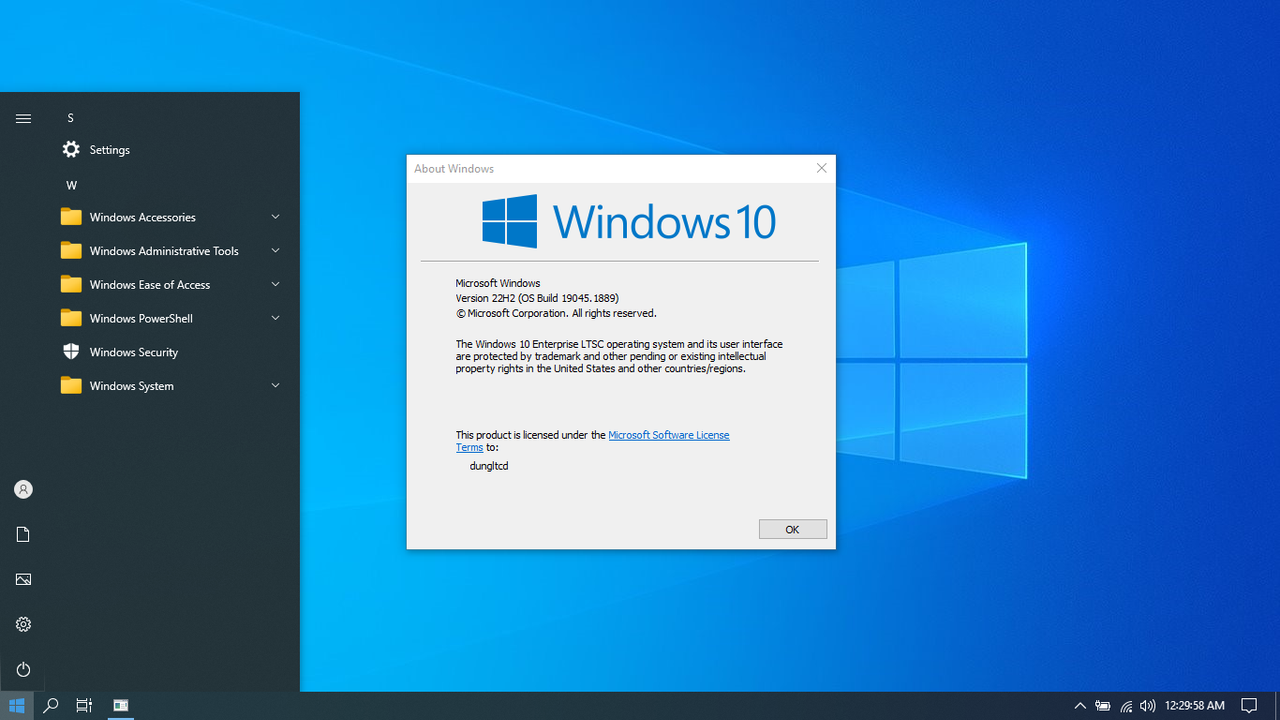Open Task View on the taskbar
1280x720 pixels.
85,706
